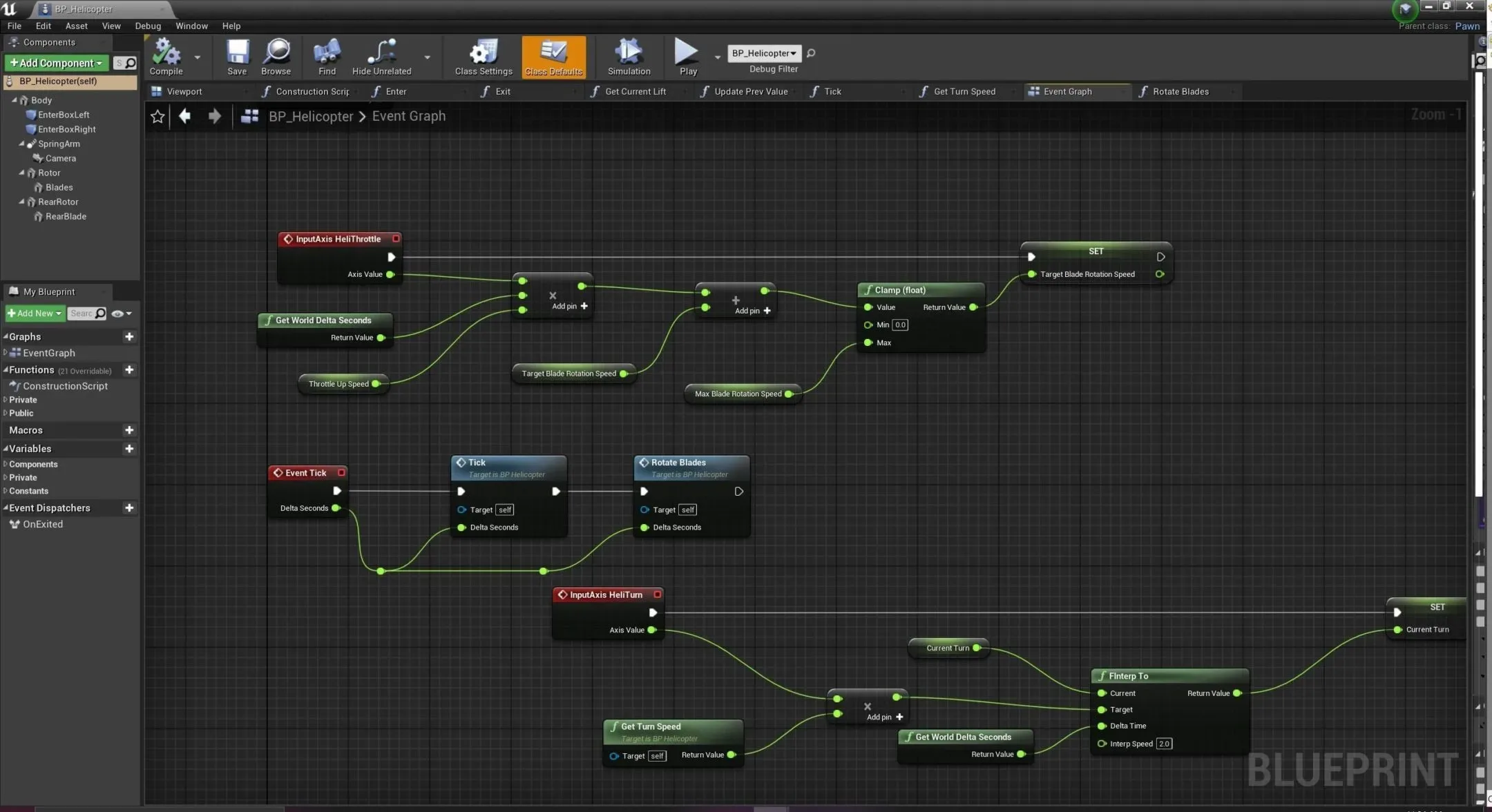
Task: Open Play options dropdown arrow
Action: pos(717,57)
